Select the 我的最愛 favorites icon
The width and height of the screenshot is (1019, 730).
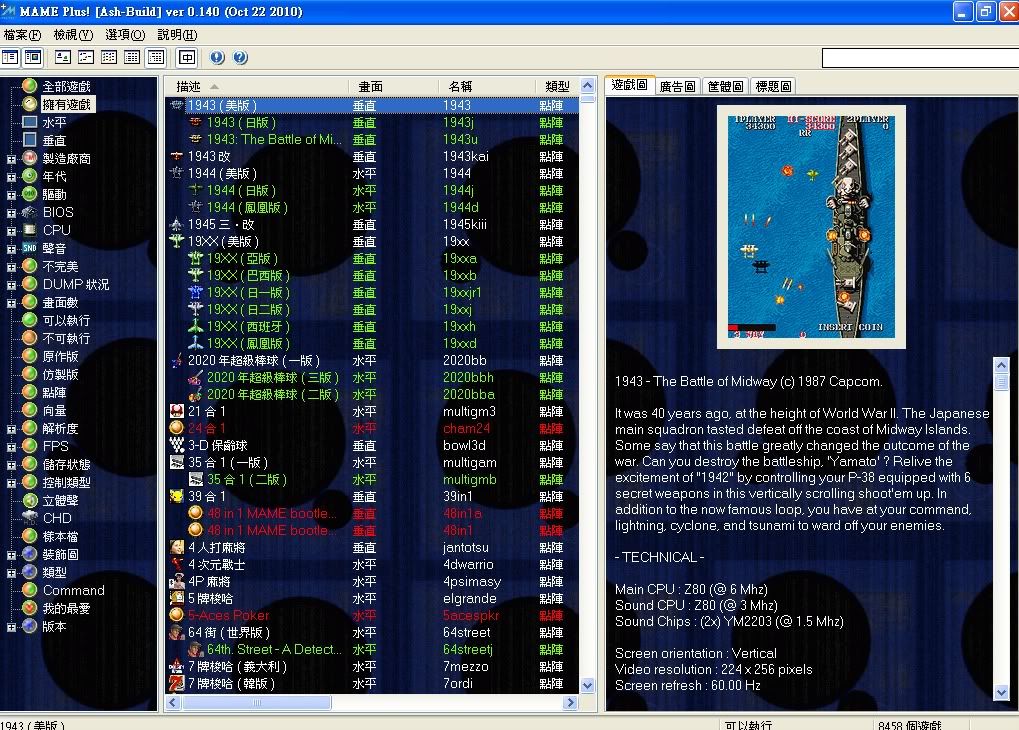pos(29,608)
